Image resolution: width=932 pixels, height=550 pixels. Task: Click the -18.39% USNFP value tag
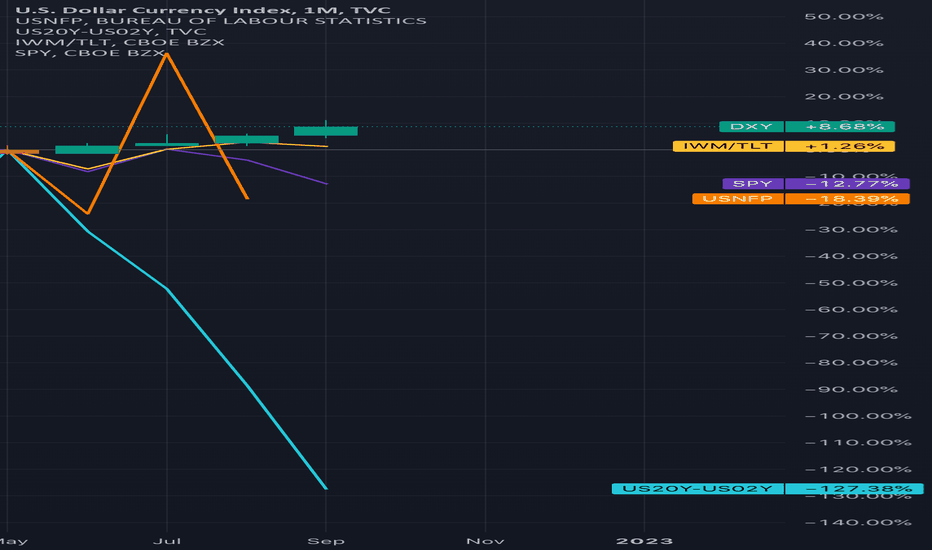click(847, 199)
